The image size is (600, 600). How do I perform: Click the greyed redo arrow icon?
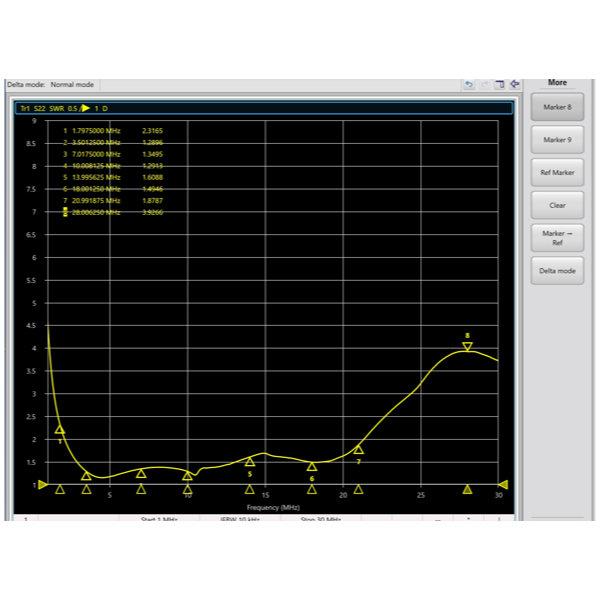(x=484, y=84)
